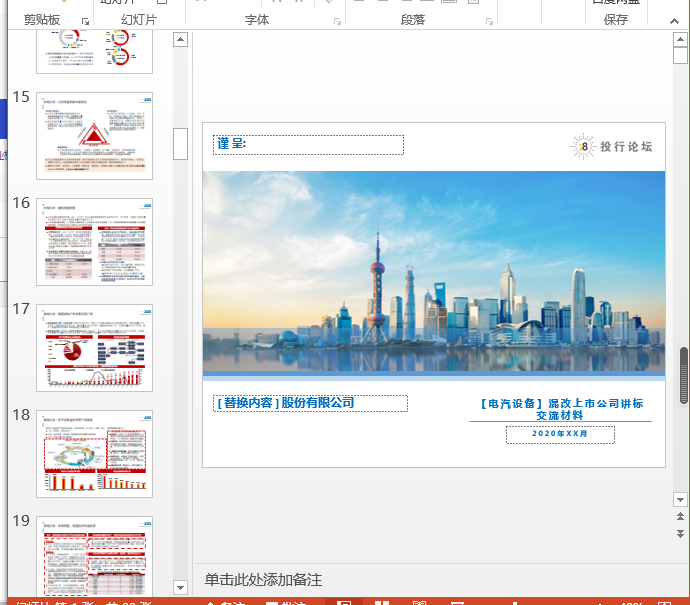
Task: Open the 剪贴板 group dialog launcher
Action: click(x=85, y=22)
